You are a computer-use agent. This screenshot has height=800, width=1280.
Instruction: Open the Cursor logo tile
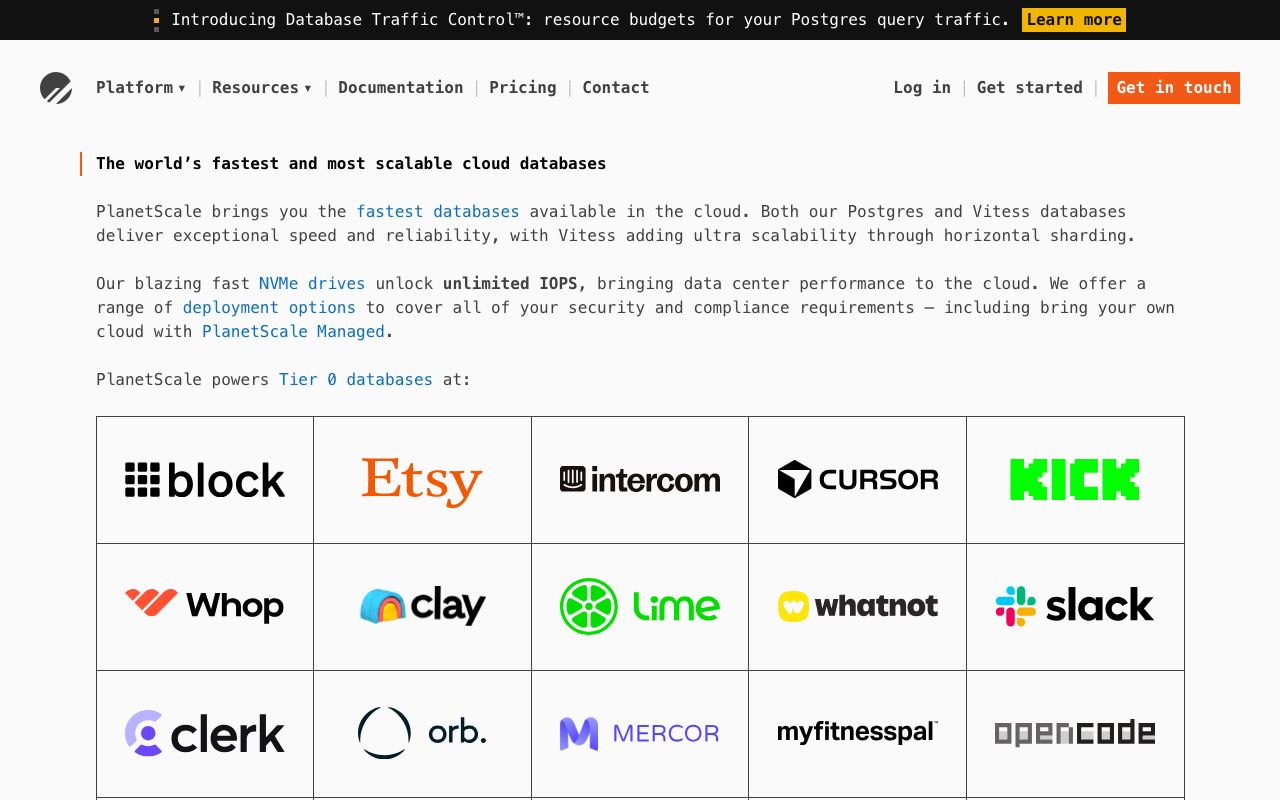click(x=857, y=480)
